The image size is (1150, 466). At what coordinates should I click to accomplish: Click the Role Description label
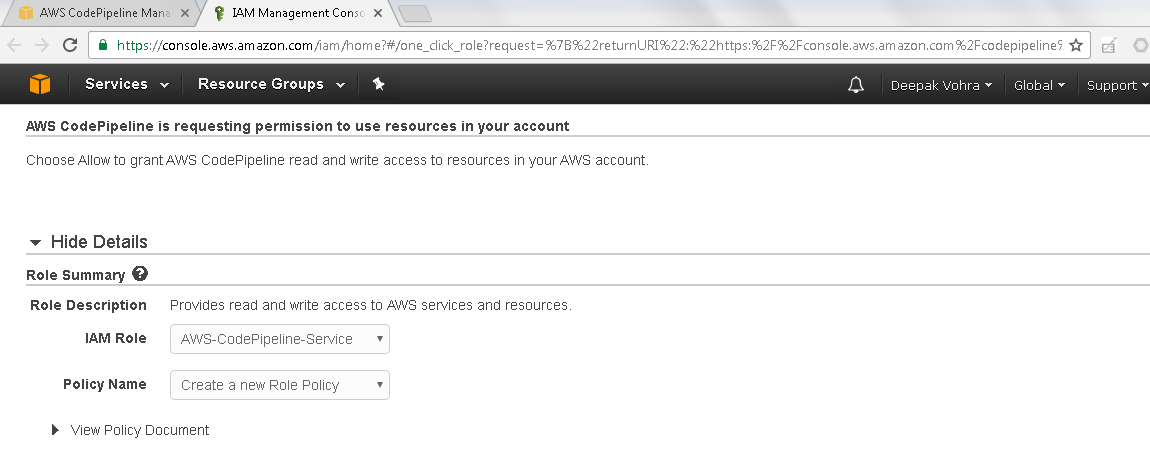coord(88,305)
